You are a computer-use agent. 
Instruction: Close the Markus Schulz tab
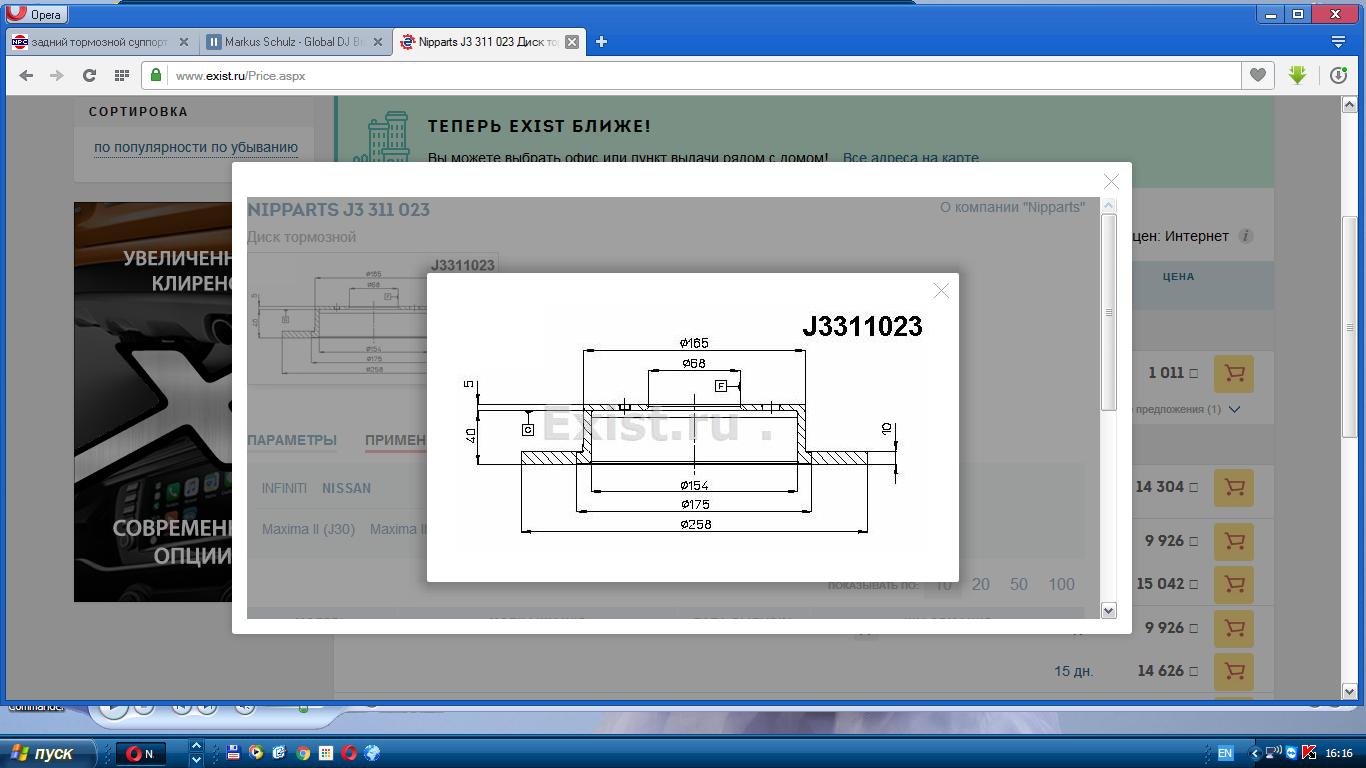pyautogui.click(x=378, y=42)
